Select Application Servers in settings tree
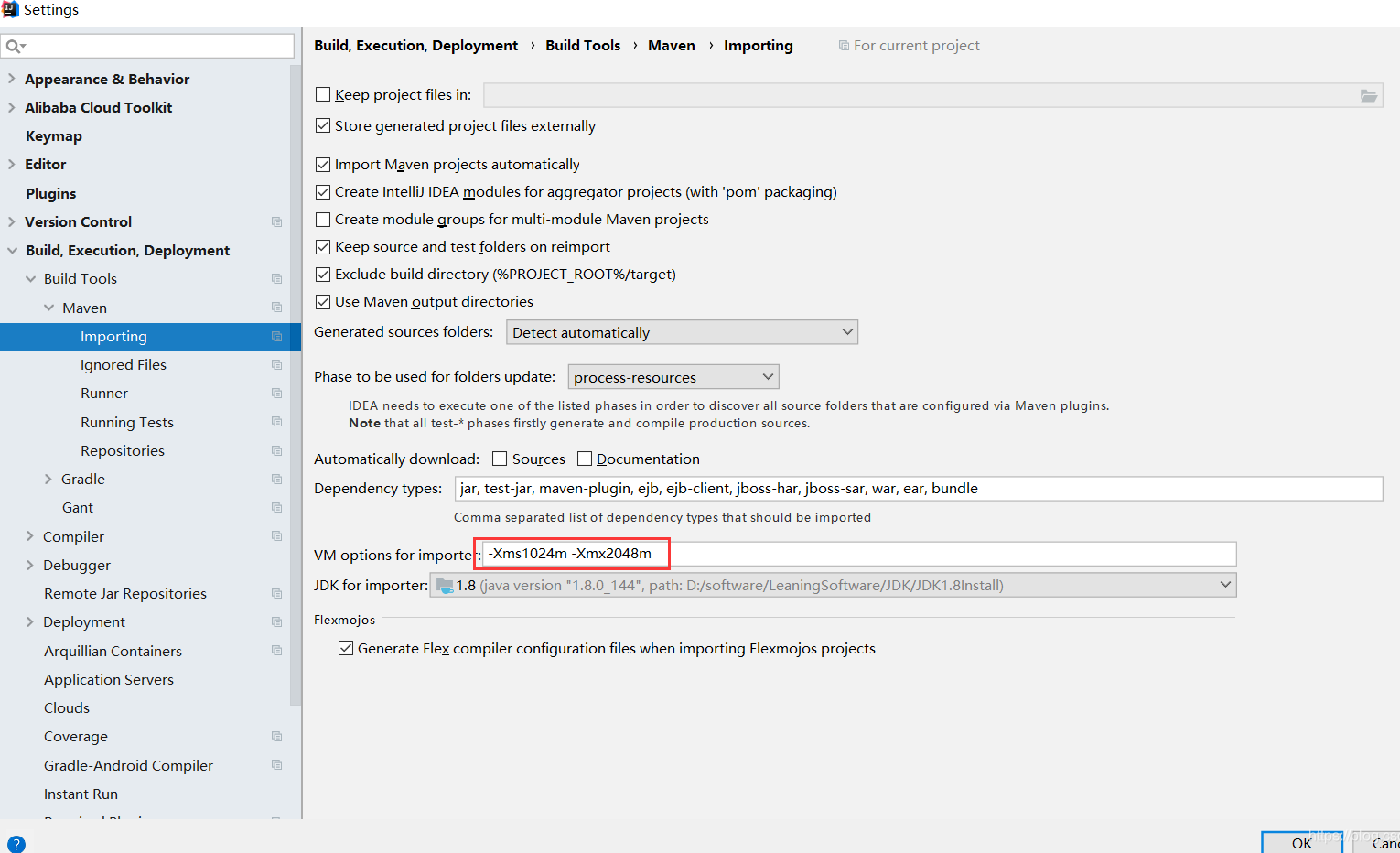Image resolution: width=1400 pixels, height=853 pixels. click(109, 679)
